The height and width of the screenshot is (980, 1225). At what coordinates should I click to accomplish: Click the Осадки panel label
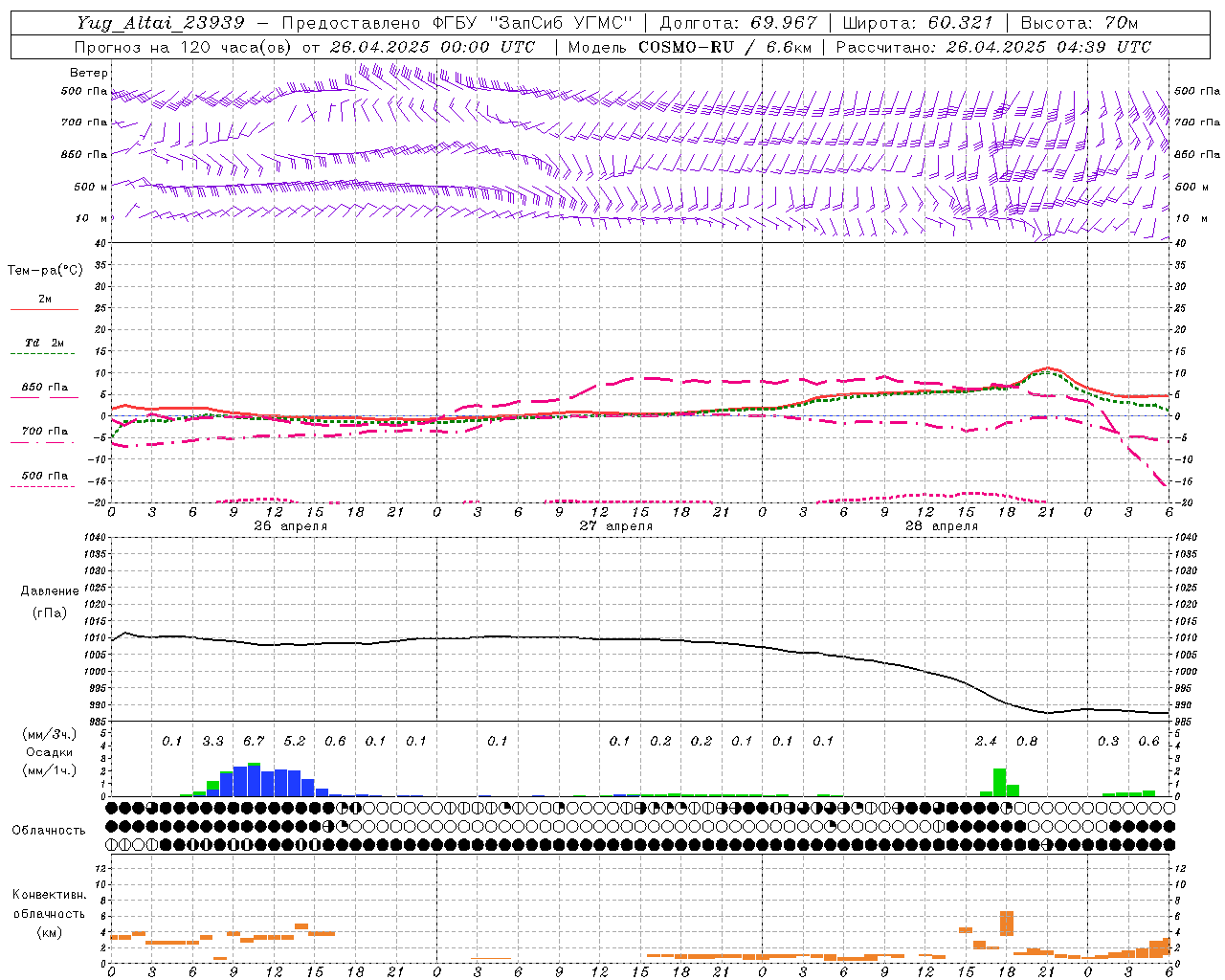coord(49,752)
